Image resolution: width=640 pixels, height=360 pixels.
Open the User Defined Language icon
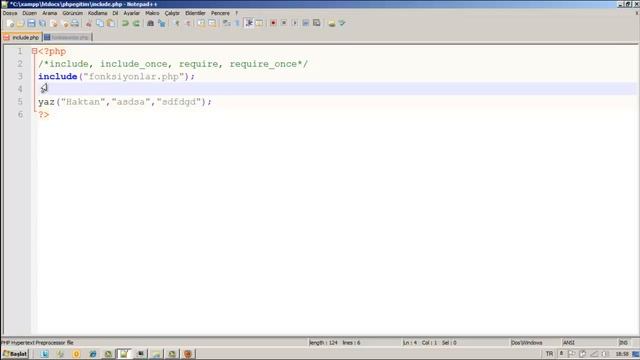(x=259, y=23)
